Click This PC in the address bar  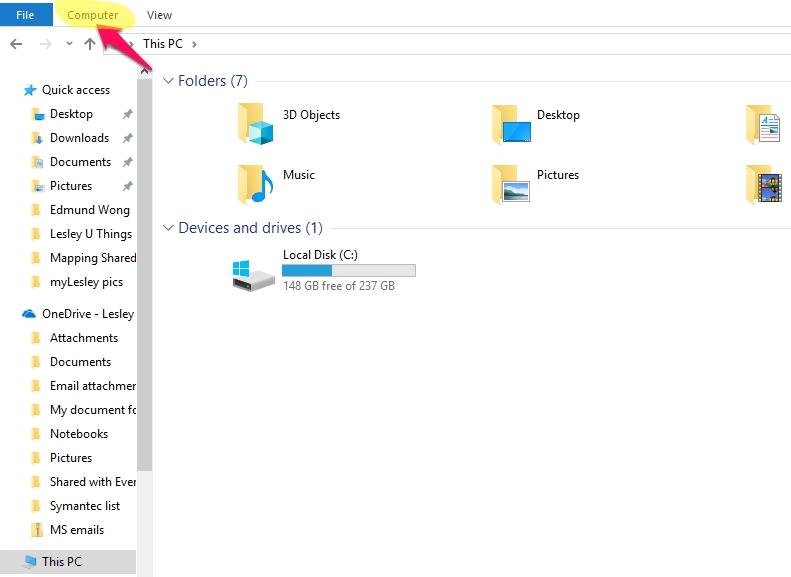[x=162, y=44]
